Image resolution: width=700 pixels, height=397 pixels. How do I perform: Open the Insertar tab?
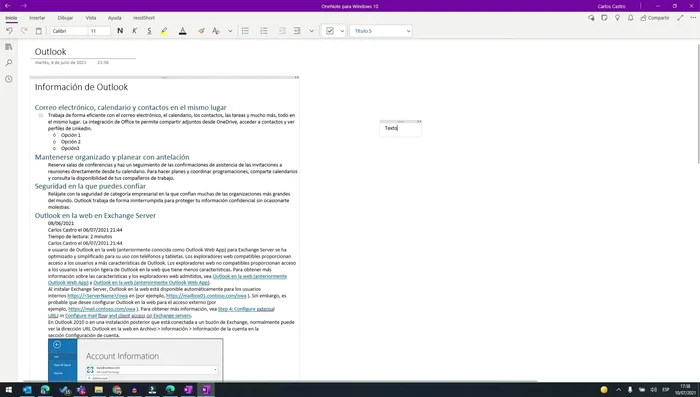(37, 18)
